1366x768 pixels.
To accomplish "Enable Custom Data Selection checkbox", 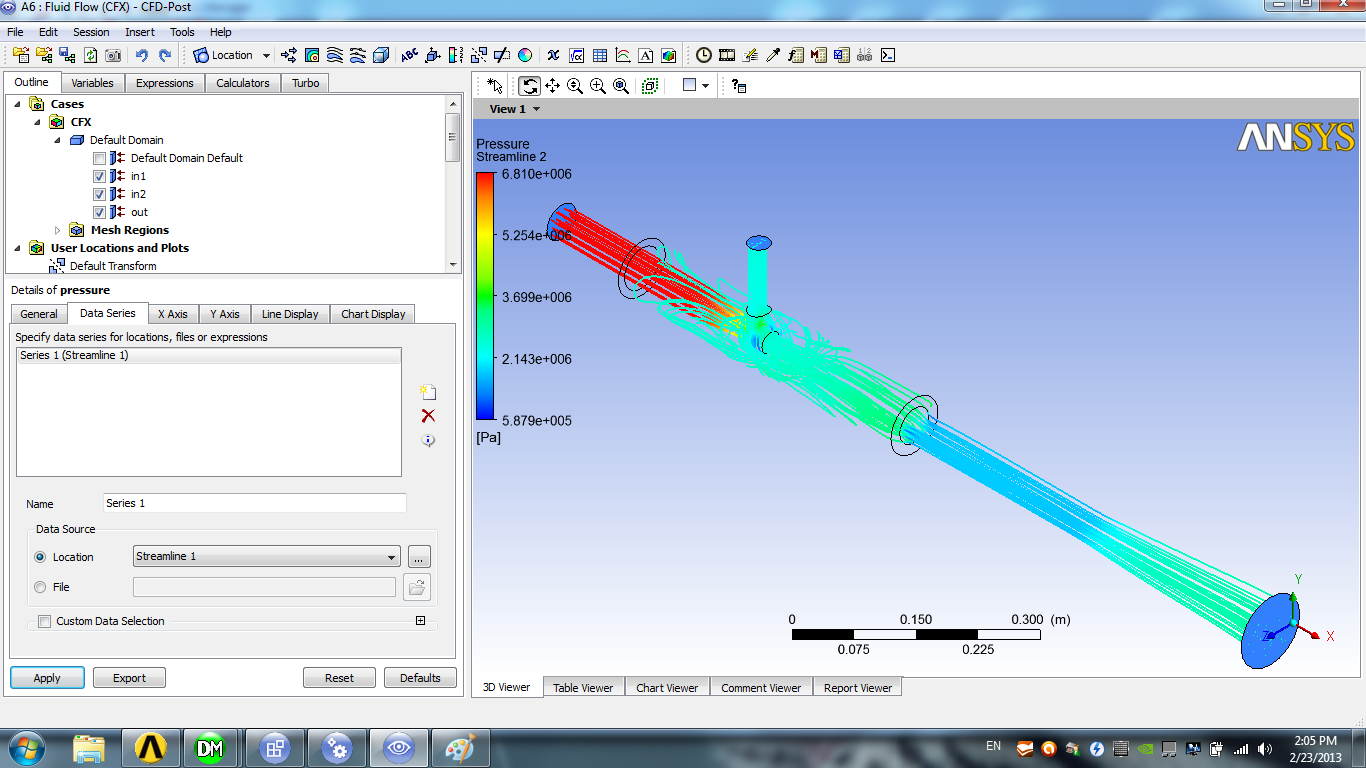I will click(44, 621).
